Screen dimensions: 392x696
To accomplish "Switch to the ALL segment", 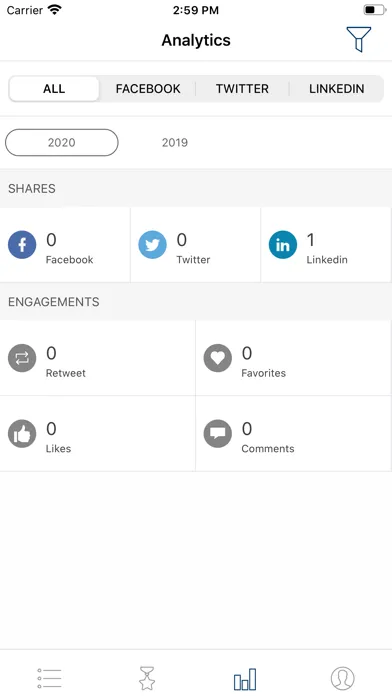I will coord(54,89).
